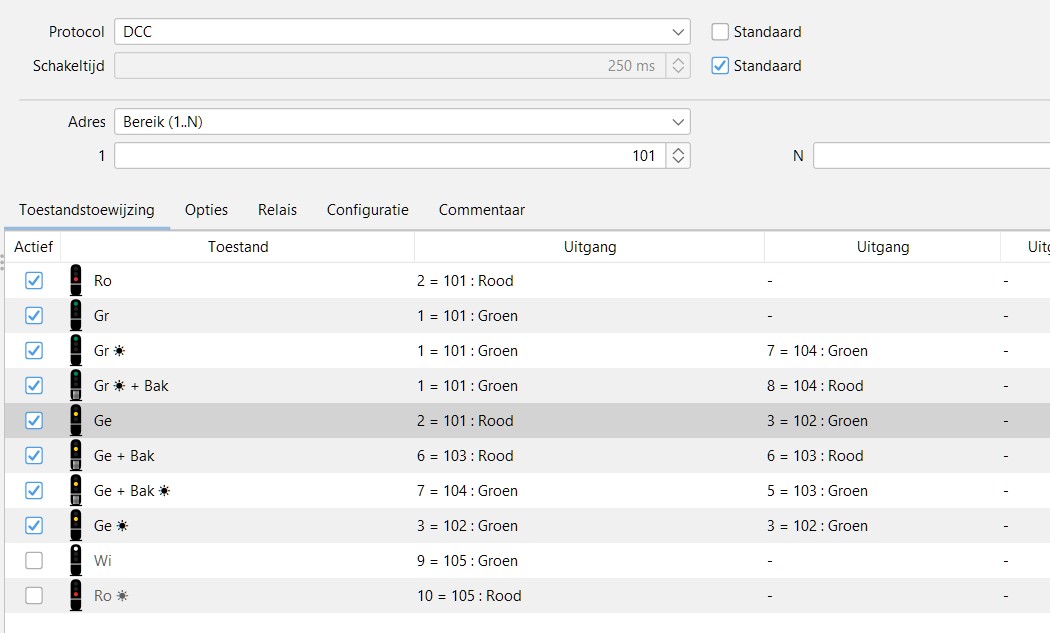Select signal icon in Ge + Bak row
Viewport: 1050px width, 633px height.
click(76, 456)
